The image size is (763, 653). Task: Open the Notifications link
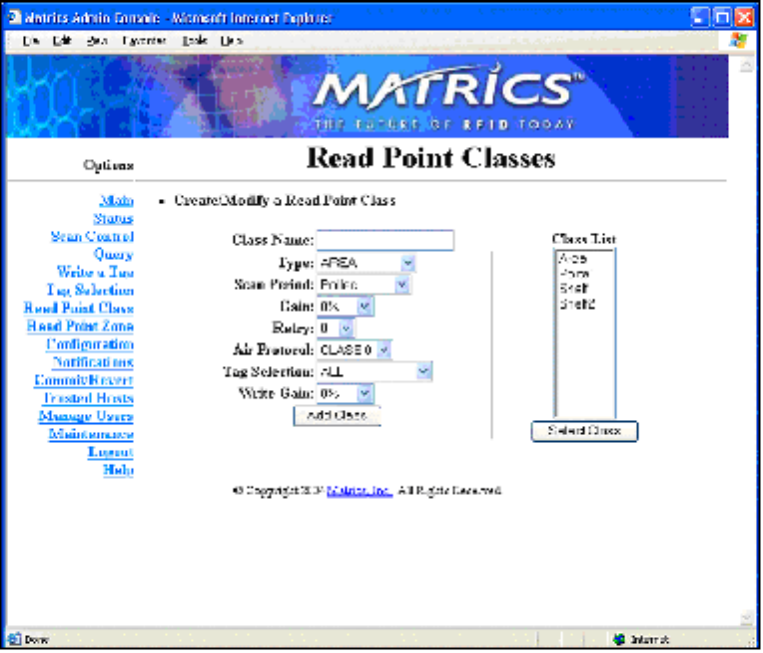point(93,363)
